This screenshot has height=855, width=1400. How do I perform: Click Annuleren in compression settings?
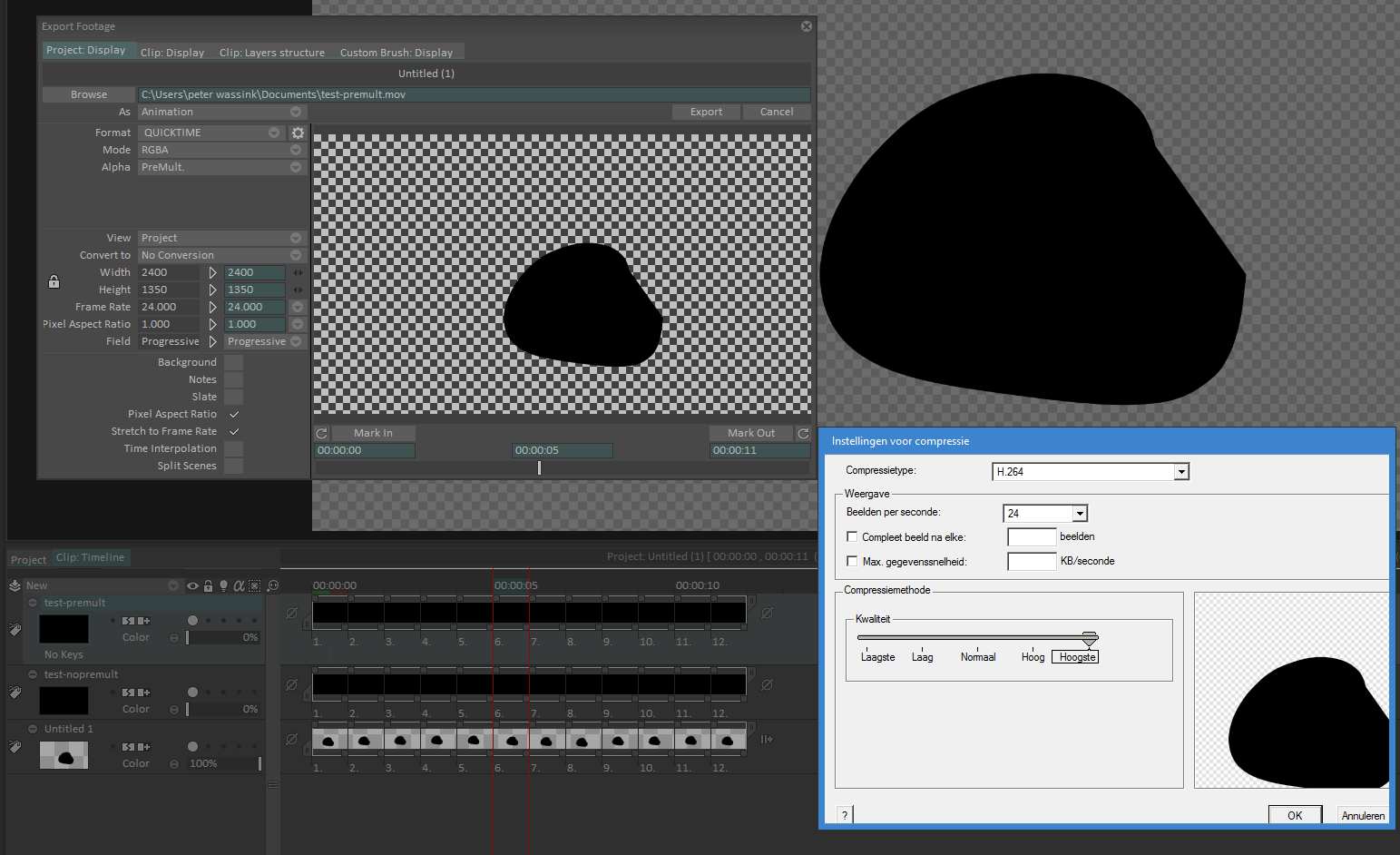[x=1363, y=815]
